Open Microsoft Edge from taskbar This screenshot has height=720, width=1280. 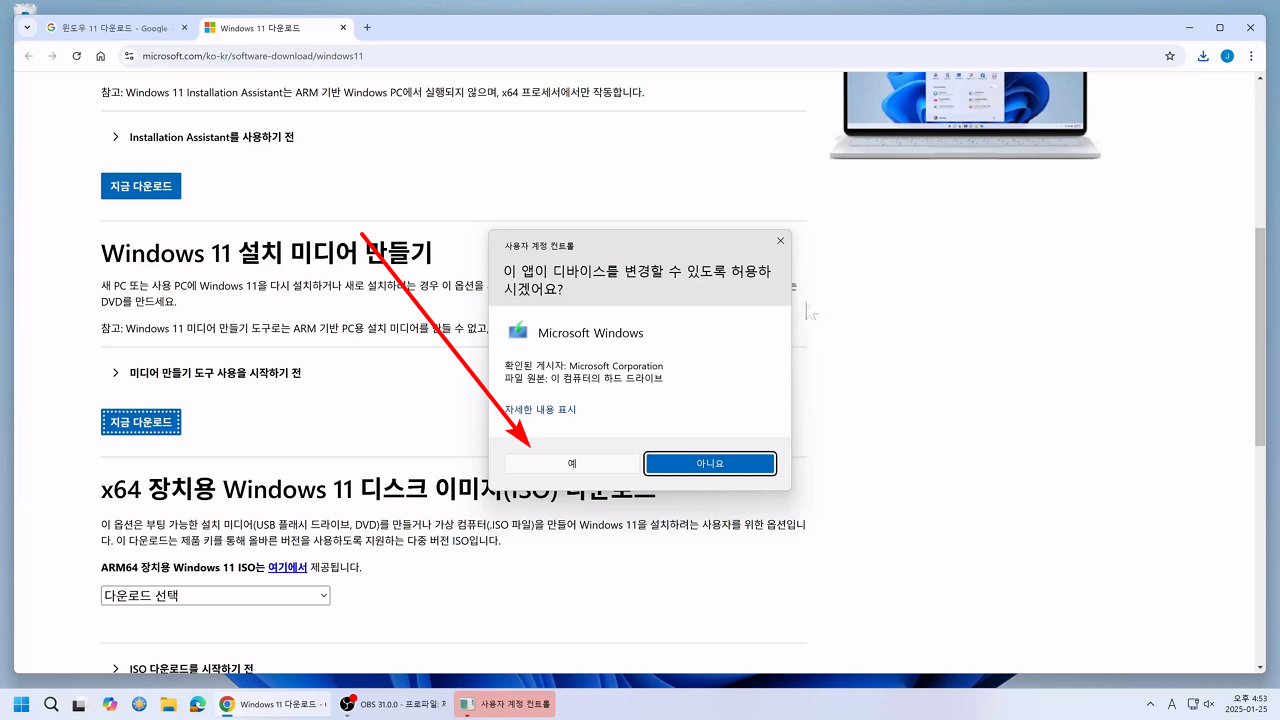pos(197,704)
